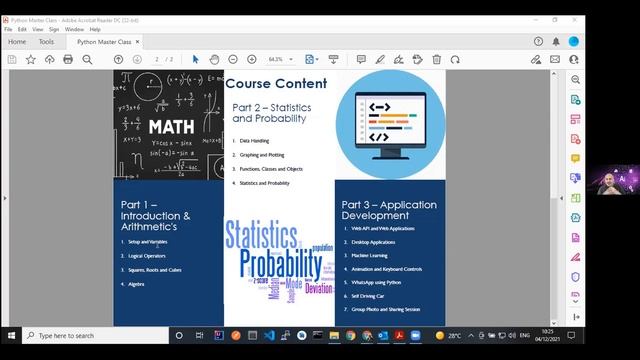
Task: Open Organize Pages green tool
Action: (x=576, y=198)
